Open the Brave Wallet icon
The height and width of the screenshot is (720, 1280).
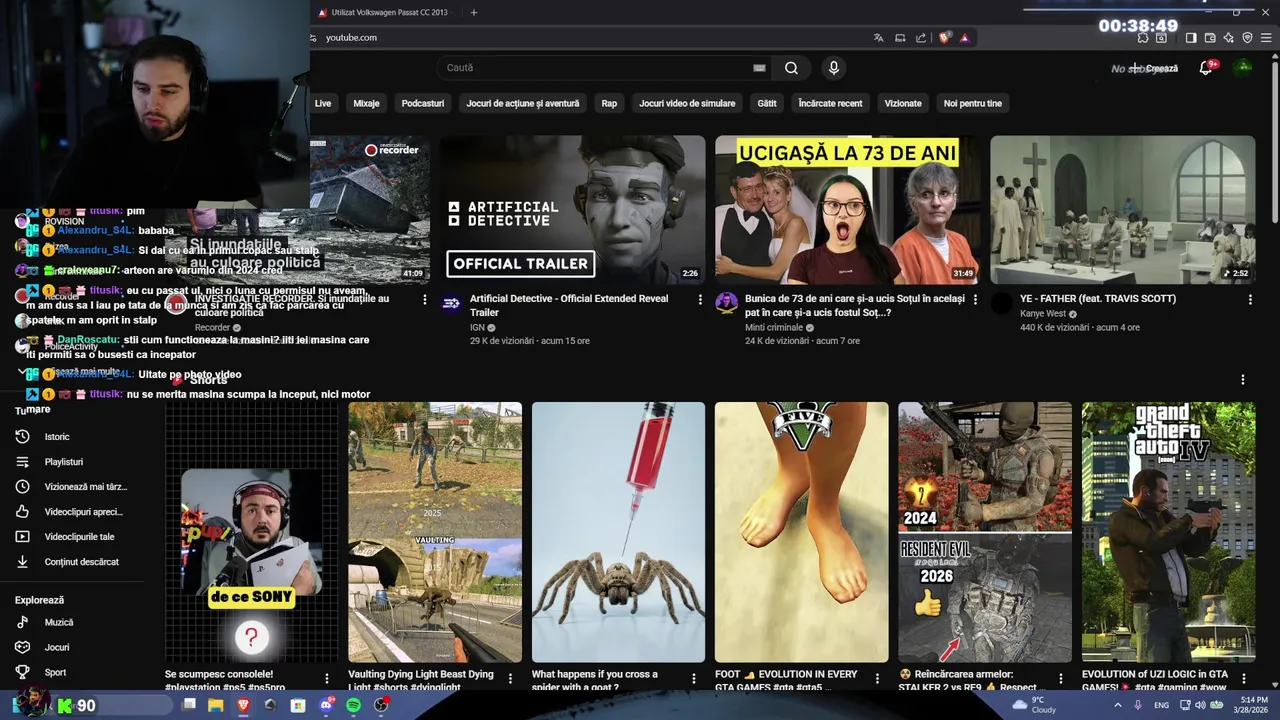1210,38
